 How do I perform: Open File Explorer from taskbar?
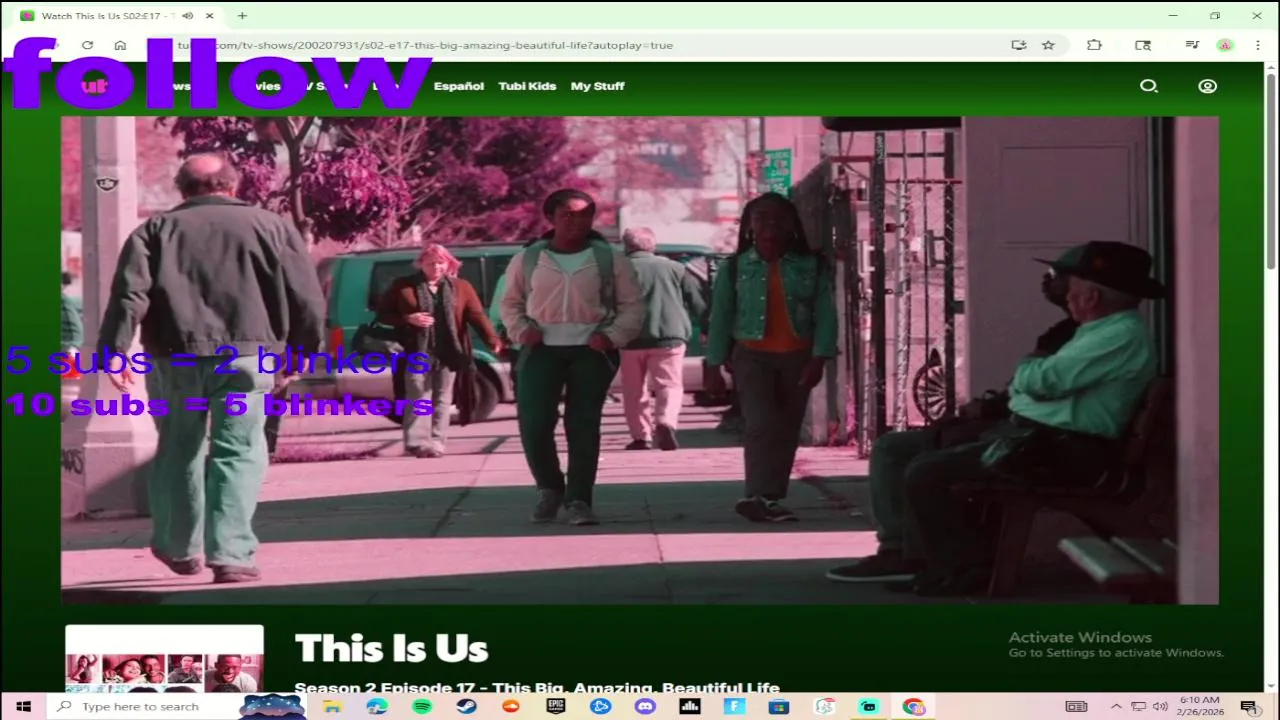coord(331,706)
